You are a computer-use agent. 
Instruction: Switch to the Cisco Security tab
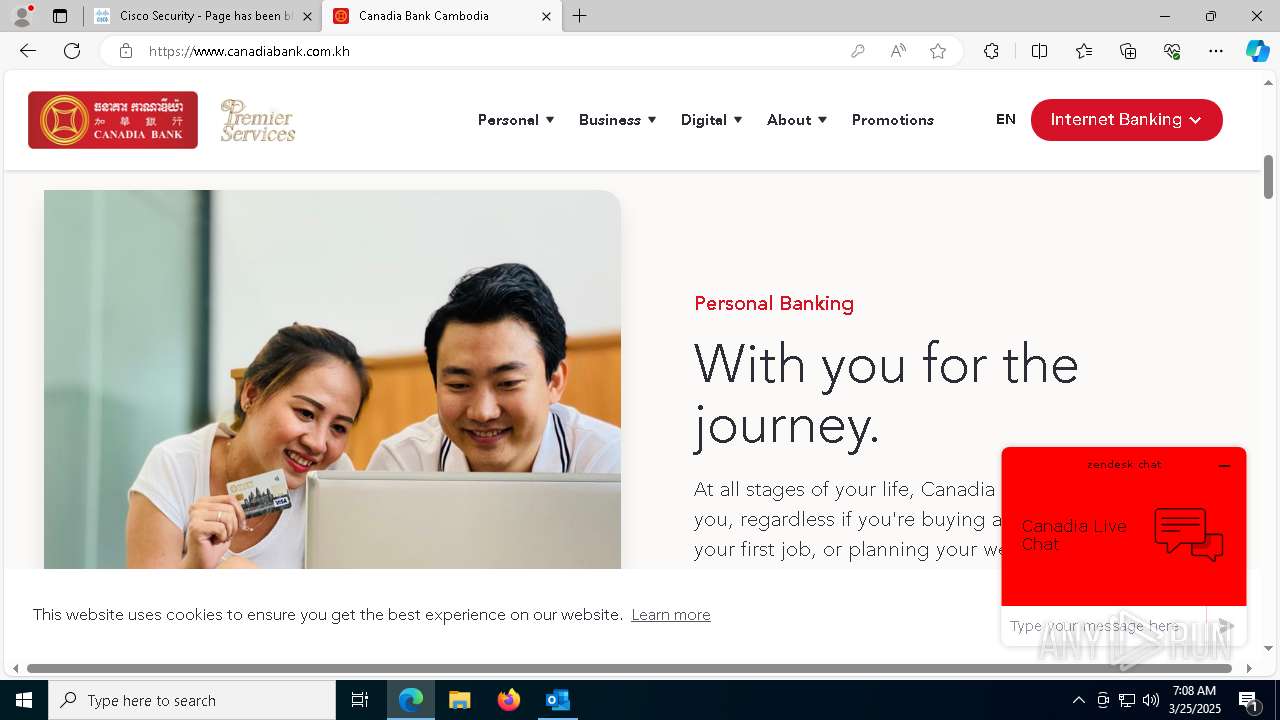click(204, 16)
